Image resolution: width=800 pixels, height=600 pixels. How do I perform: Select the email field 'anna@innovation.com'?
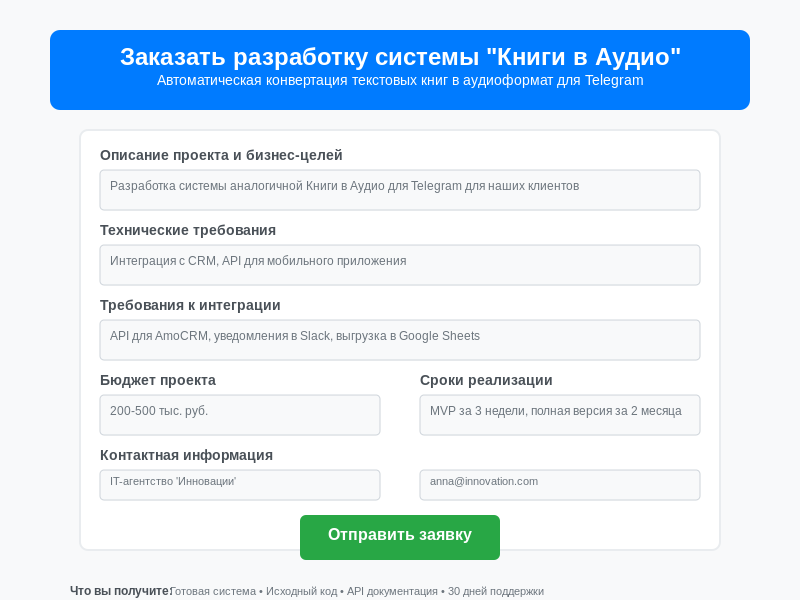560,484
